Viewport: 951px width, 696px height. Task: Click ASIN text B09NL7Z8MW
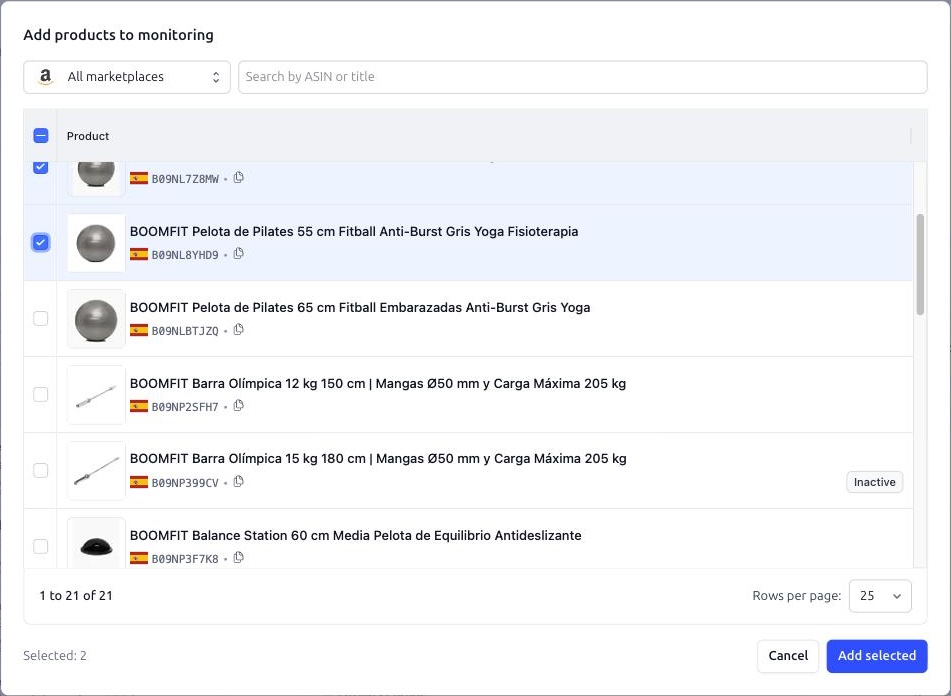[185, 179]
